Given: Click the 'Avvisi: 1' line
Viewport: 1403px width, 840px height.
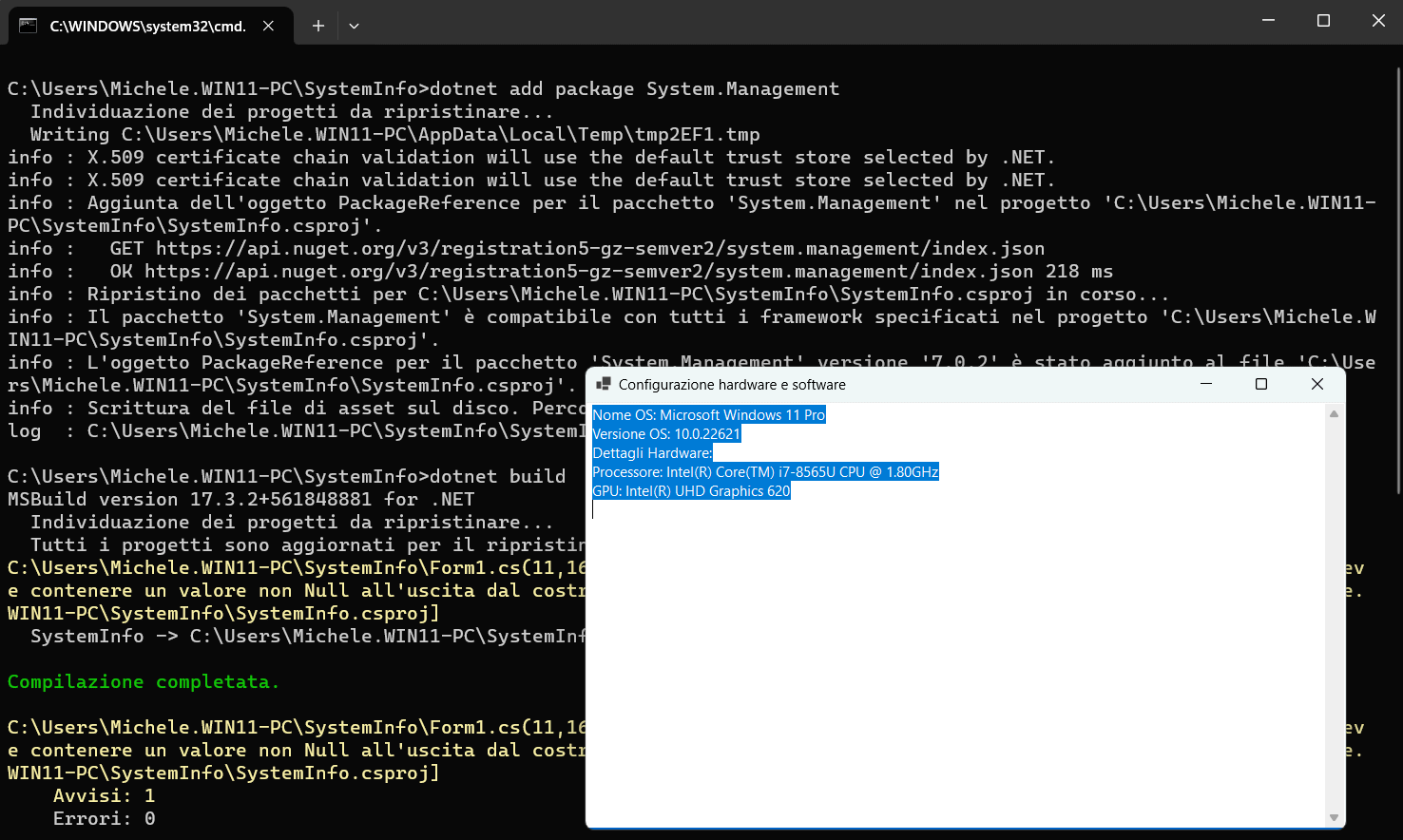Looking at the screenshot, I should (104, 796).
